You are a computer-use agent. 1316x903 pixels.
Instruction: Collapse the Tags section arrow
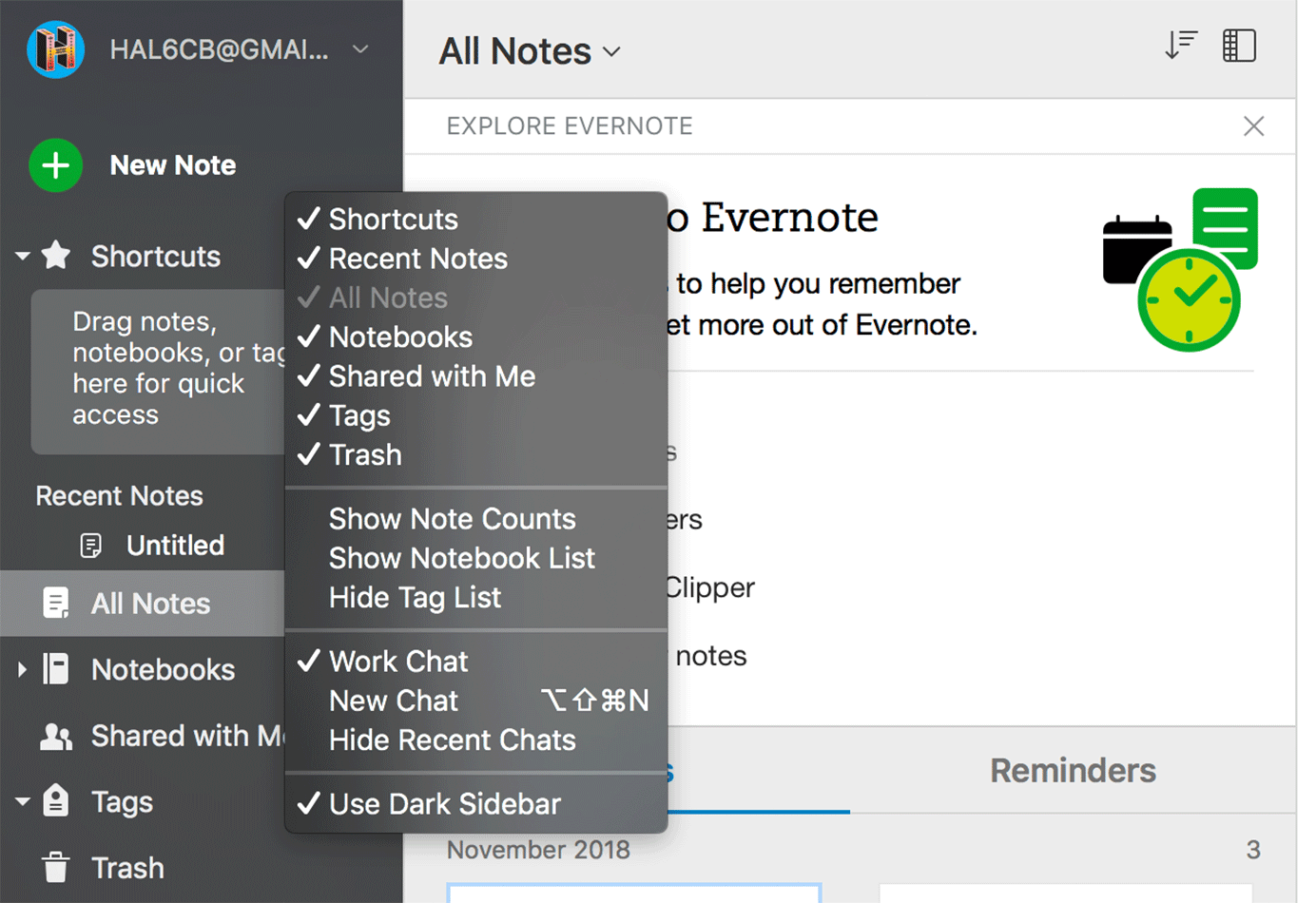tap(22, 801)
